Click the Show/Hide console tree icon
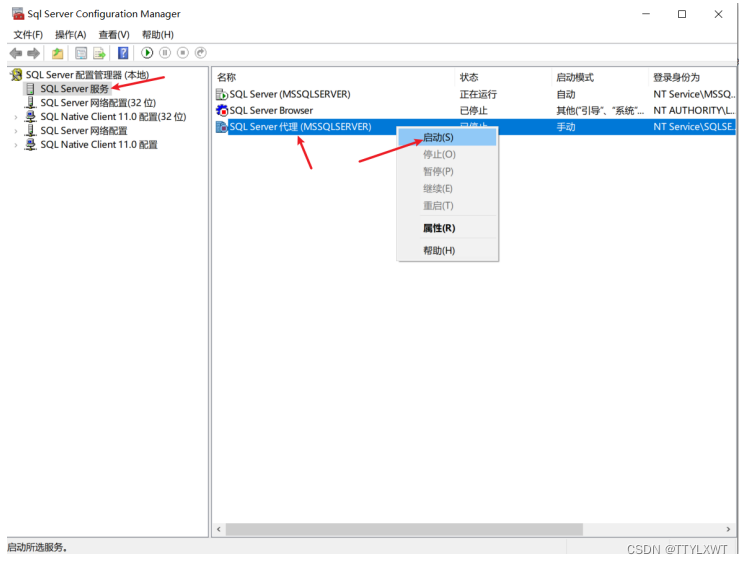The height and width of the screenshot is (564, 743). click(x=81, y=53)
